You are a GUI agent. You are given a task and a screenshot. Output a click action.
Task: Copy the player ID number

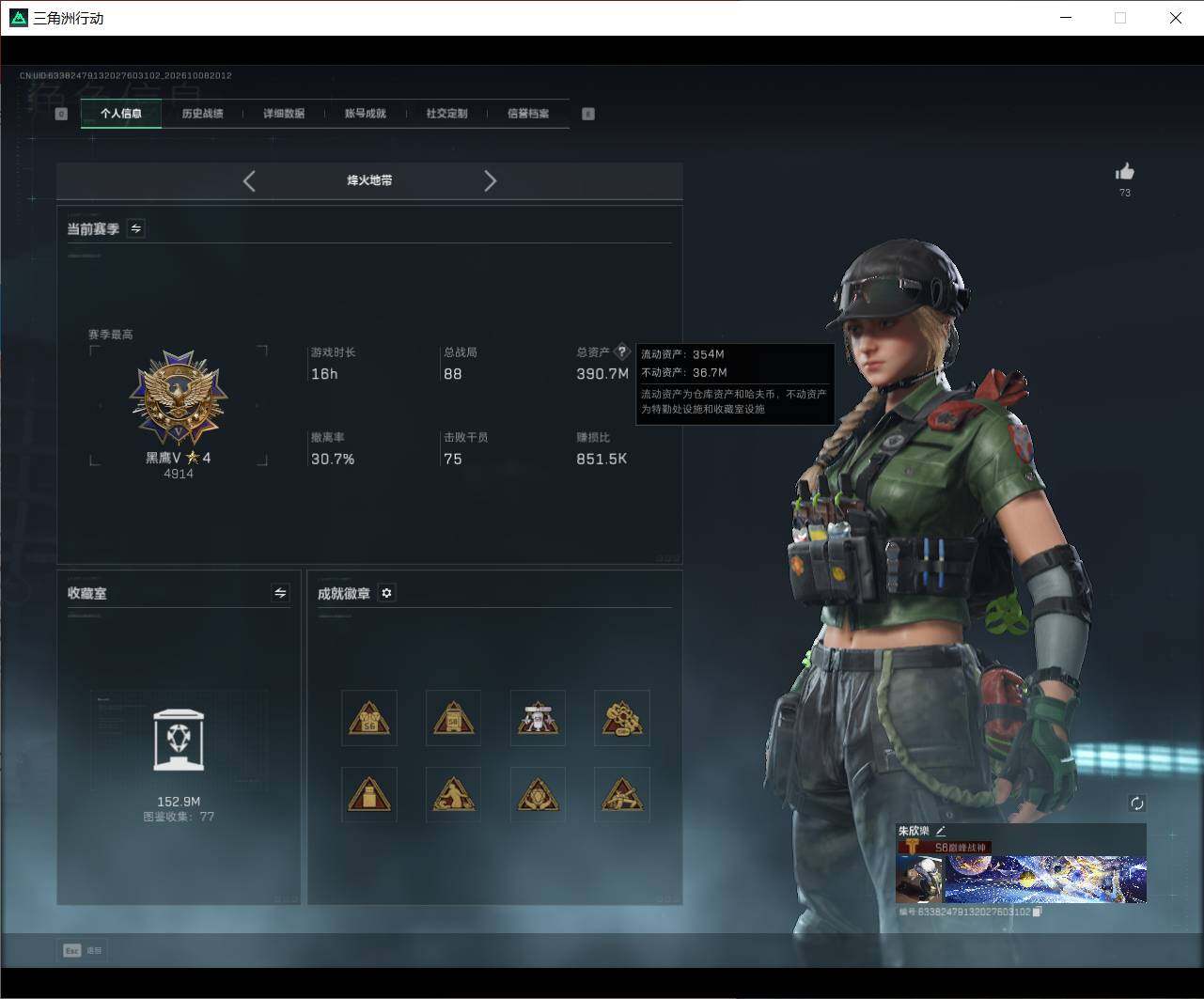[1037, 912]
